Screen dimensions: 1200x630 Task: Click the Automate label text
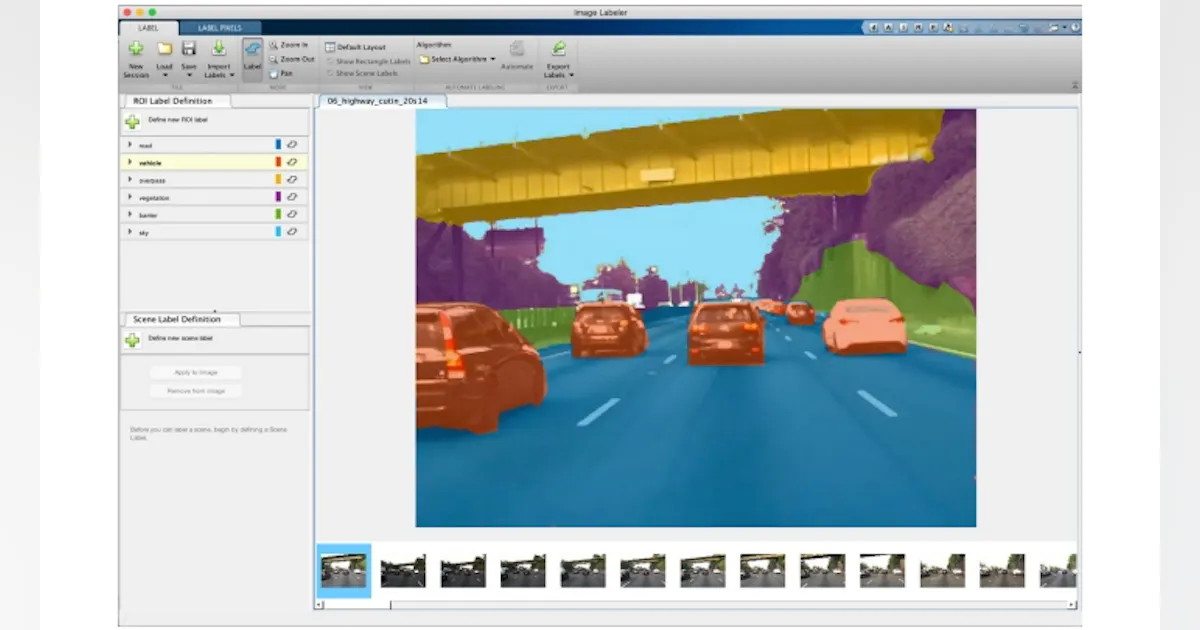click(517, 67)
